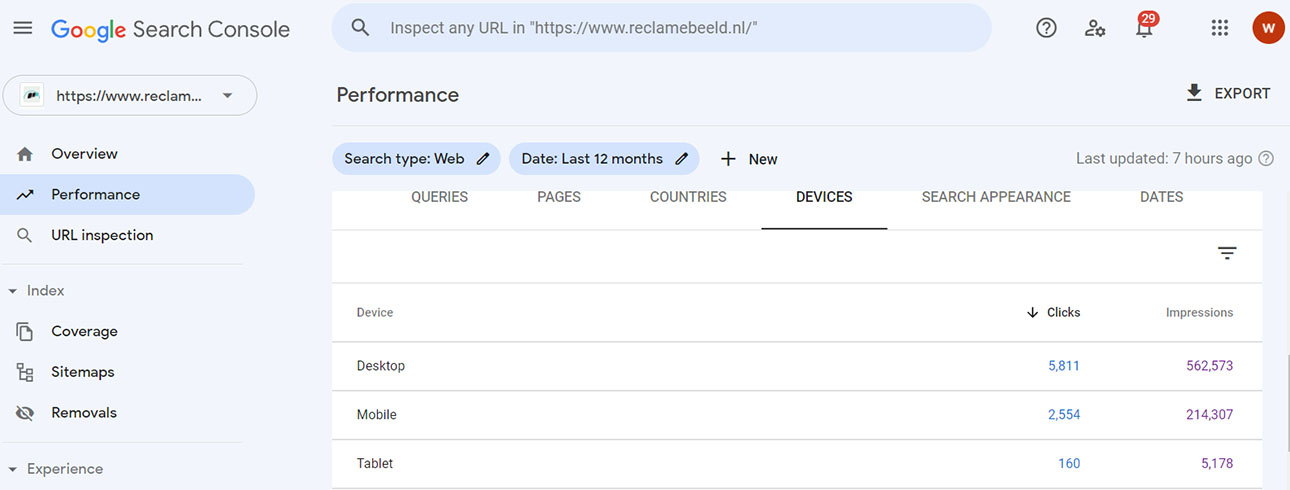Collapse the Experience section

(x=13, y=469)
